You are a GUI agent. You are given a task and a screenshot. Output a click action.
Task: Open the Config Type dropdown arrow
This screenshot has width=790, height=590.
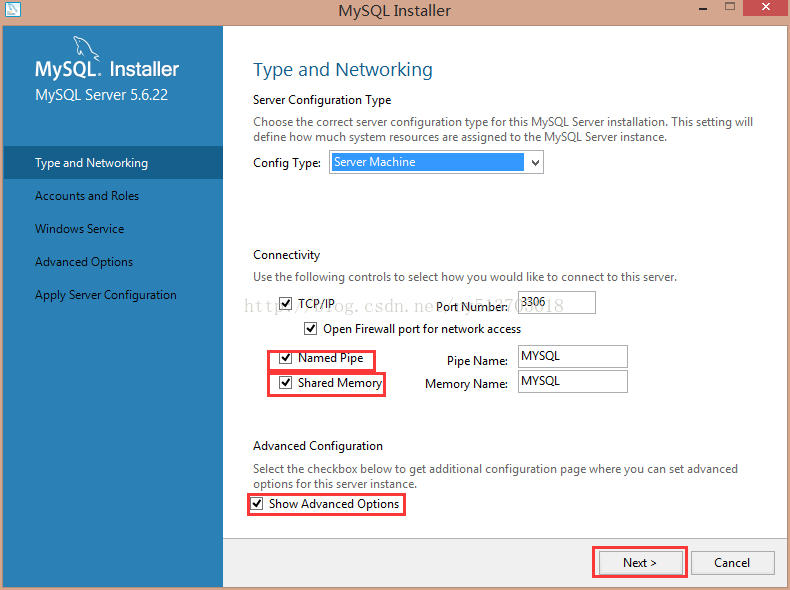[535, 162]
